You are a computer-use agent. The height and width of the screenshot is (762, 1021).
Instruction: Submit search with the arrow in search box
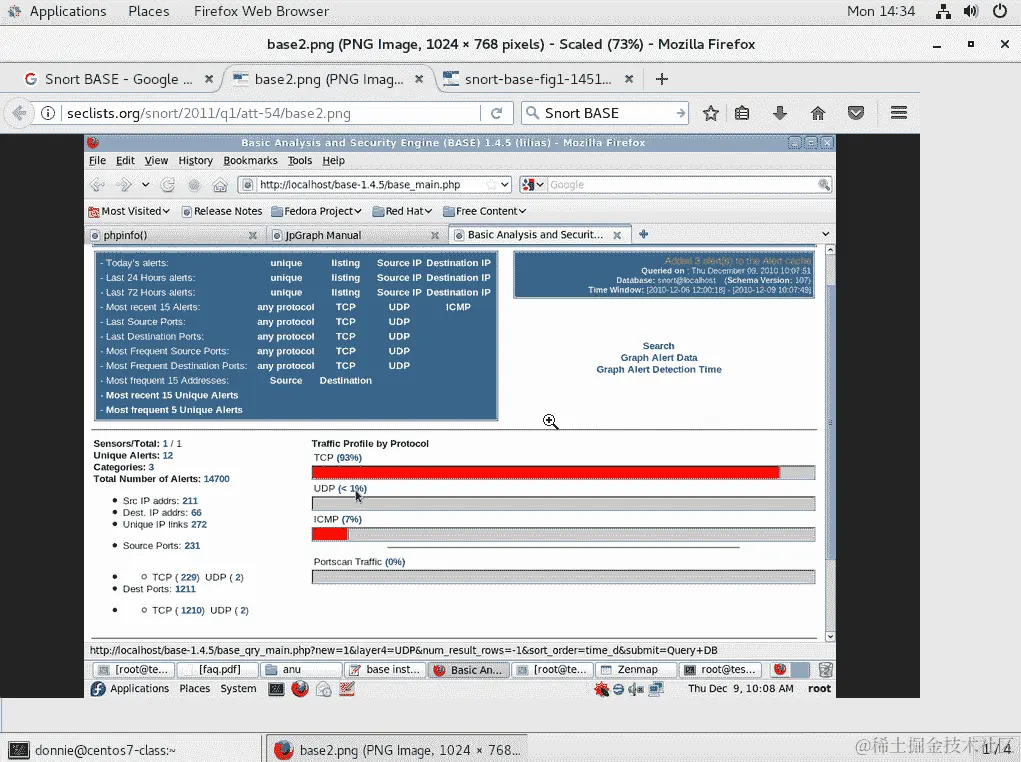(680, 113)
